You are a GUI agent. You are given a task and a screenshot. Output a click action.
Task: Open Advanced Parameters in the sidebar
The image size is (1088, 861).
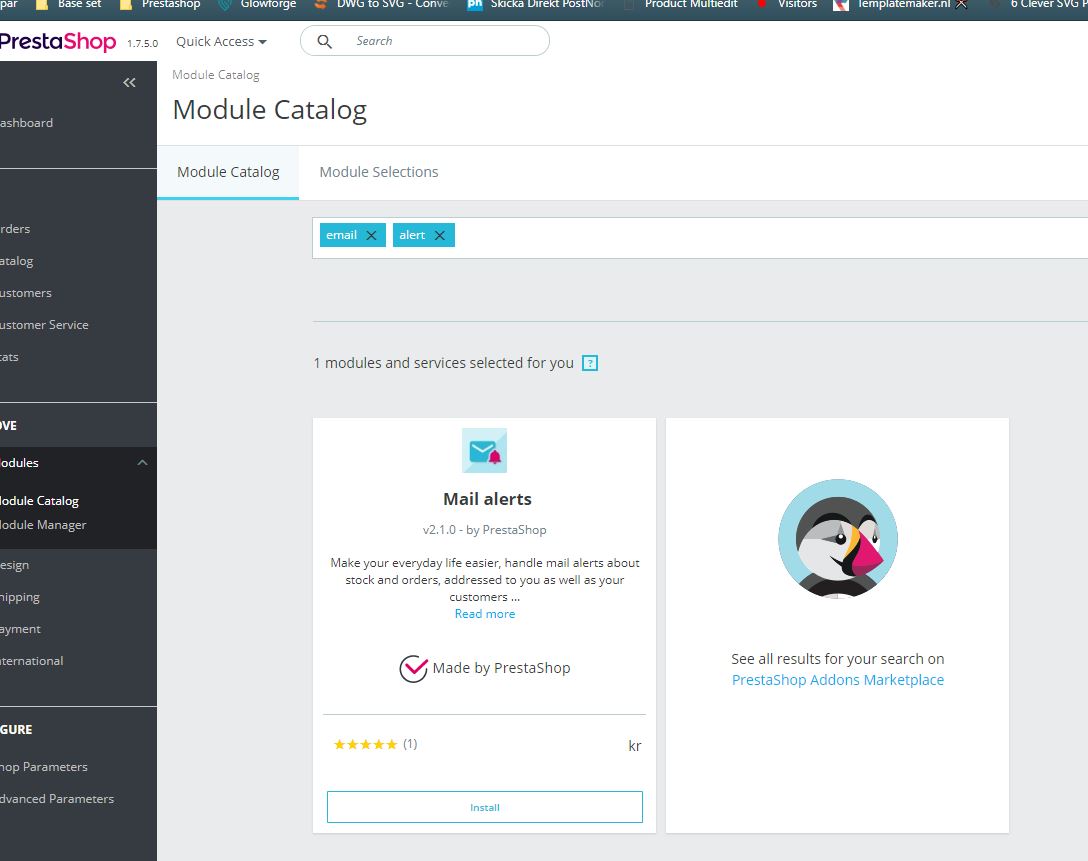(x=57, y=799)
